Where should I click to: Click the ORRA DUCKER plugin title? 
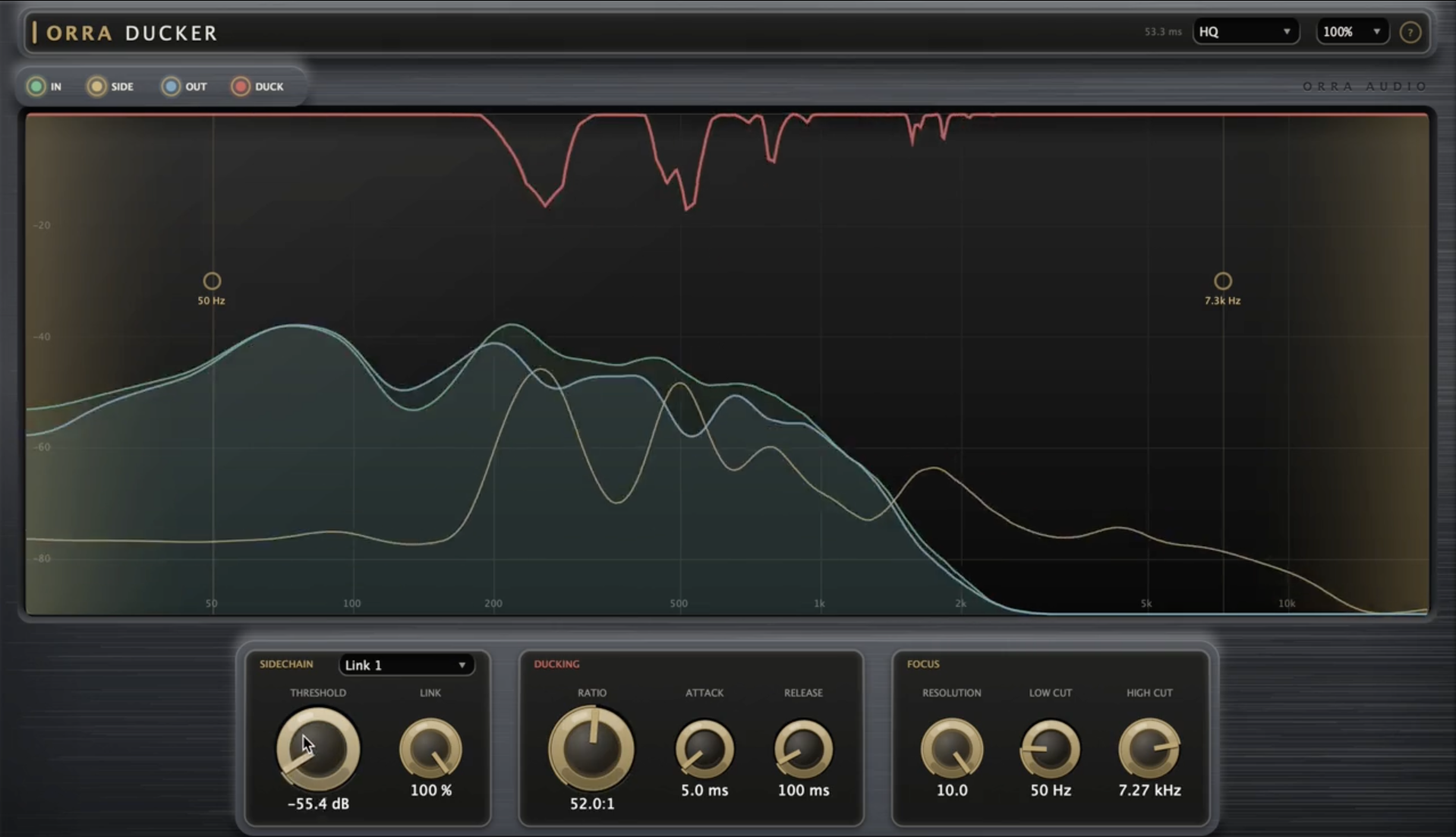(132, 33)
